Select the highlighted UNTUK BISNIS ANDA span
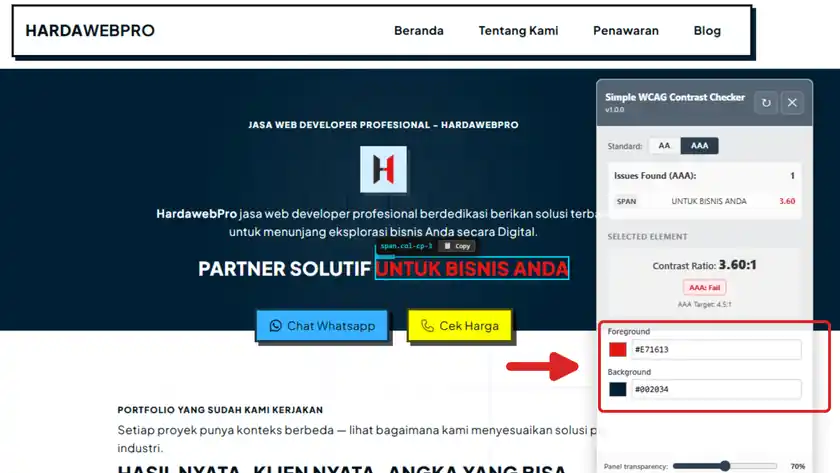 (471, 268)
